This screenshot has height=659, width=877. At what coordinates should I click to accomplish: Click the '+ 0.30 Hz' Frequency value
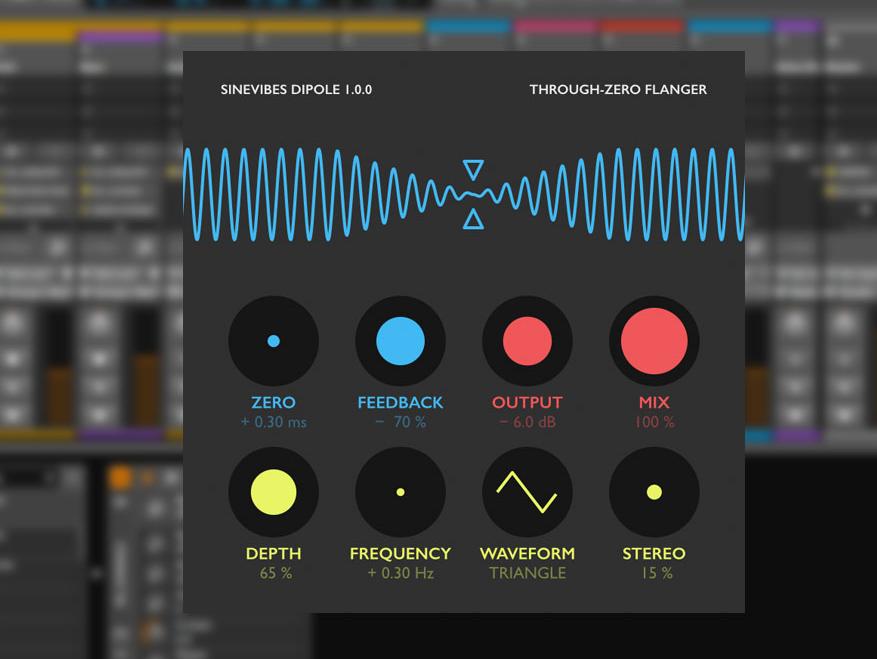[400, 573]
